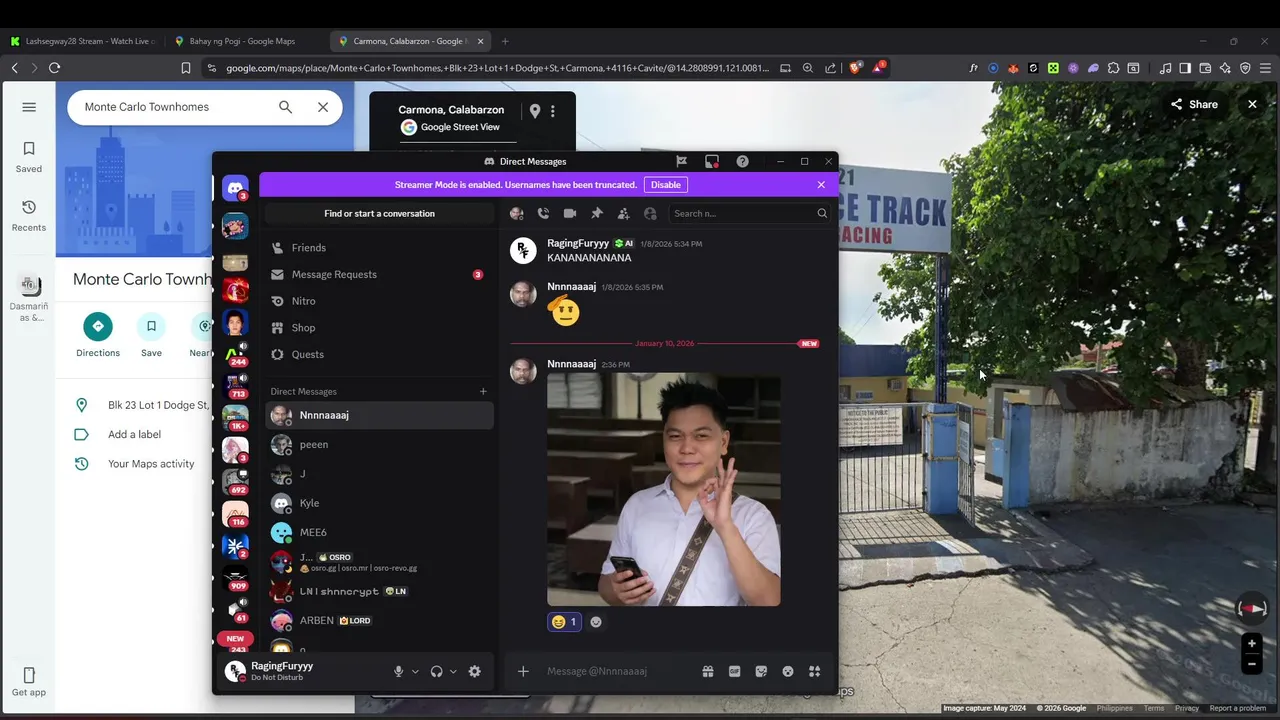This screenshot has width=1280, height=720.
Task: Click Discord search messages box
Action: pos(750,213)
